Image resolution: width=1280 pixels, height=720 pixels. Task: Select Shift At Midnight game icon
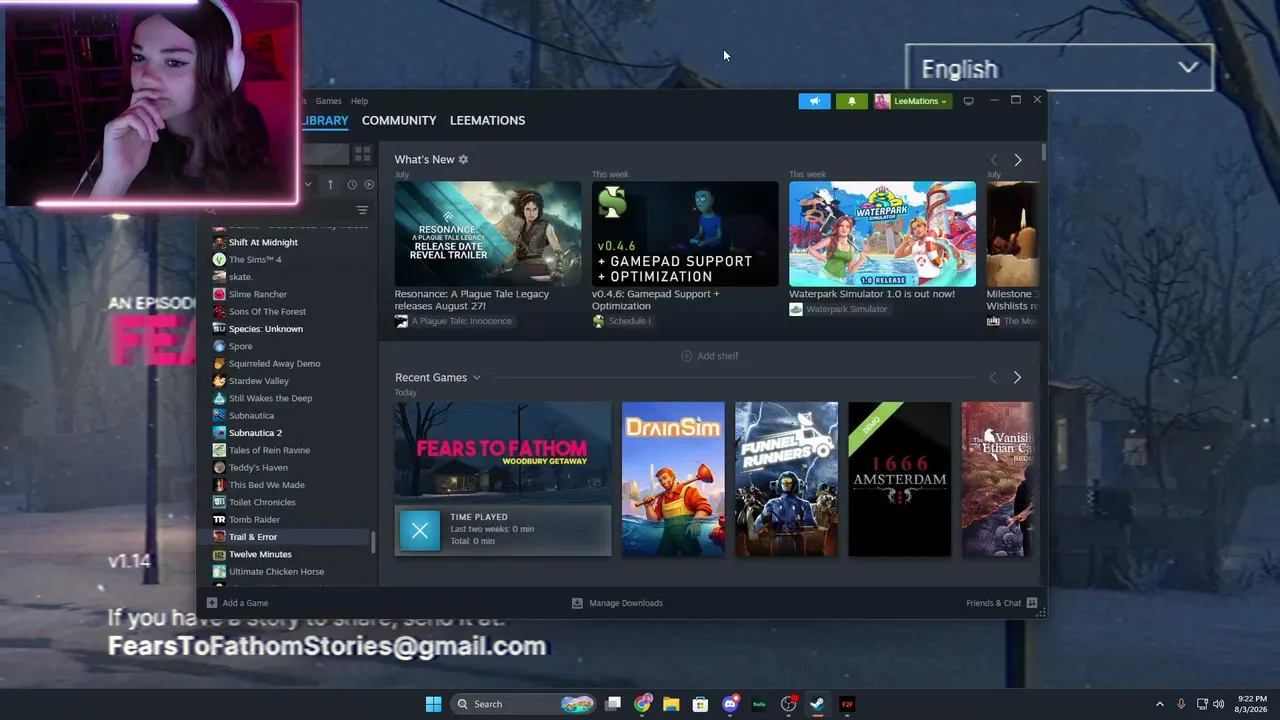click(x=219, y=242)
